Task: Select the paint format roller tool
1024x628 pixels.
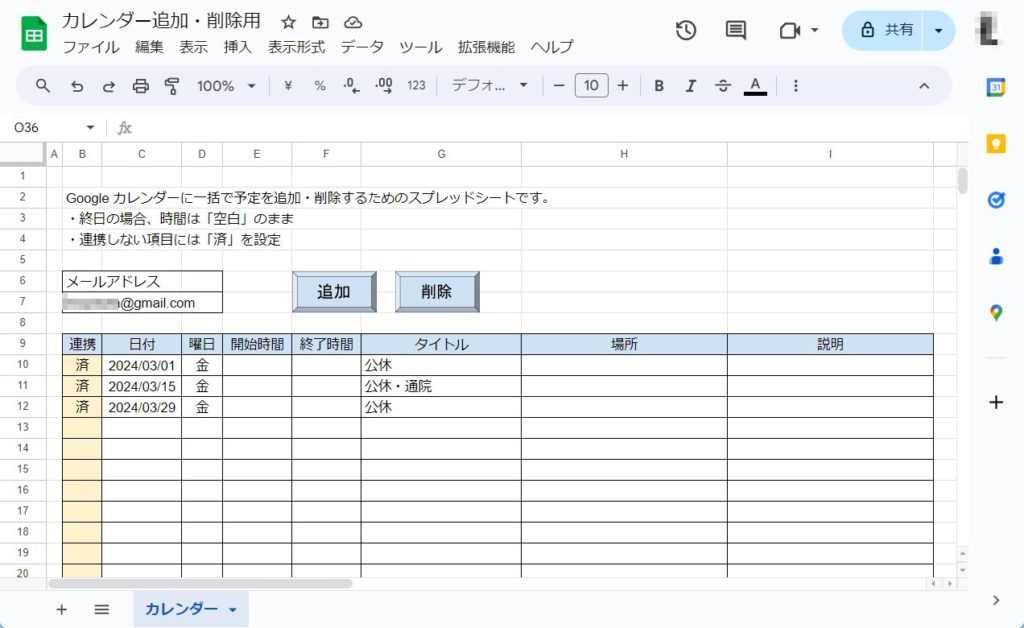Action: [171, 86]
